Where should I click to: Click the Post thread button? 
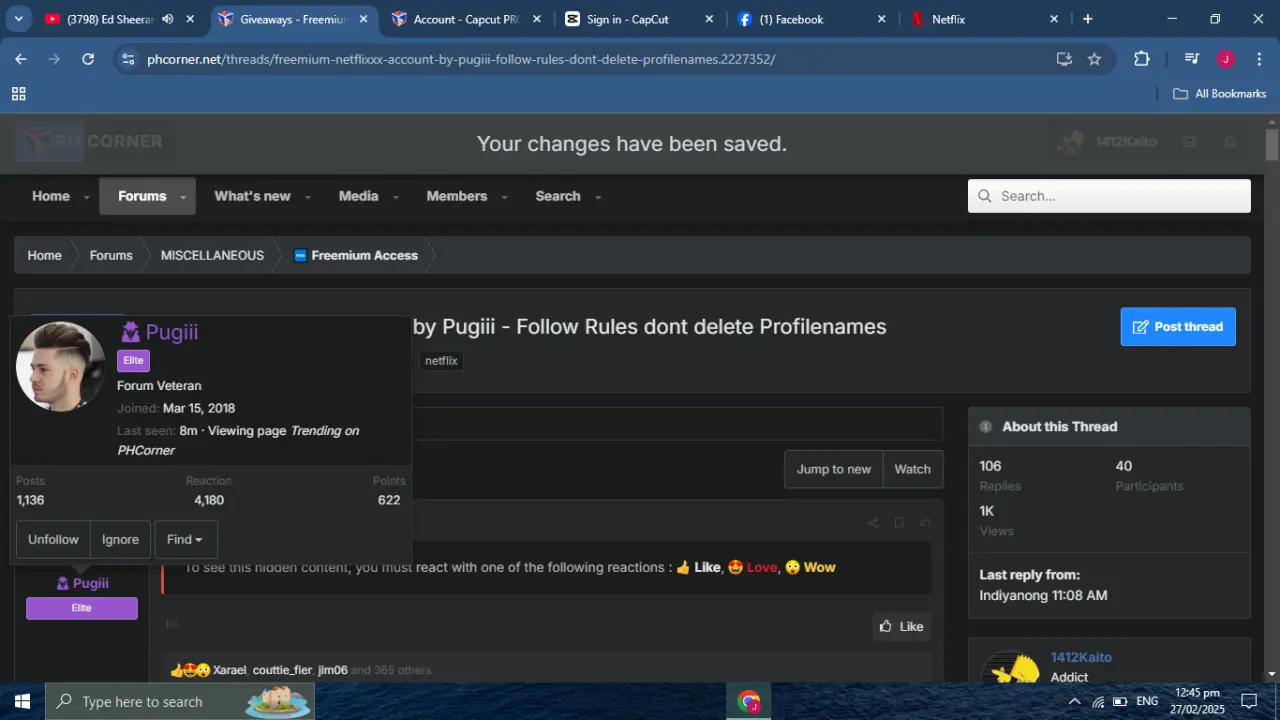1178,327
